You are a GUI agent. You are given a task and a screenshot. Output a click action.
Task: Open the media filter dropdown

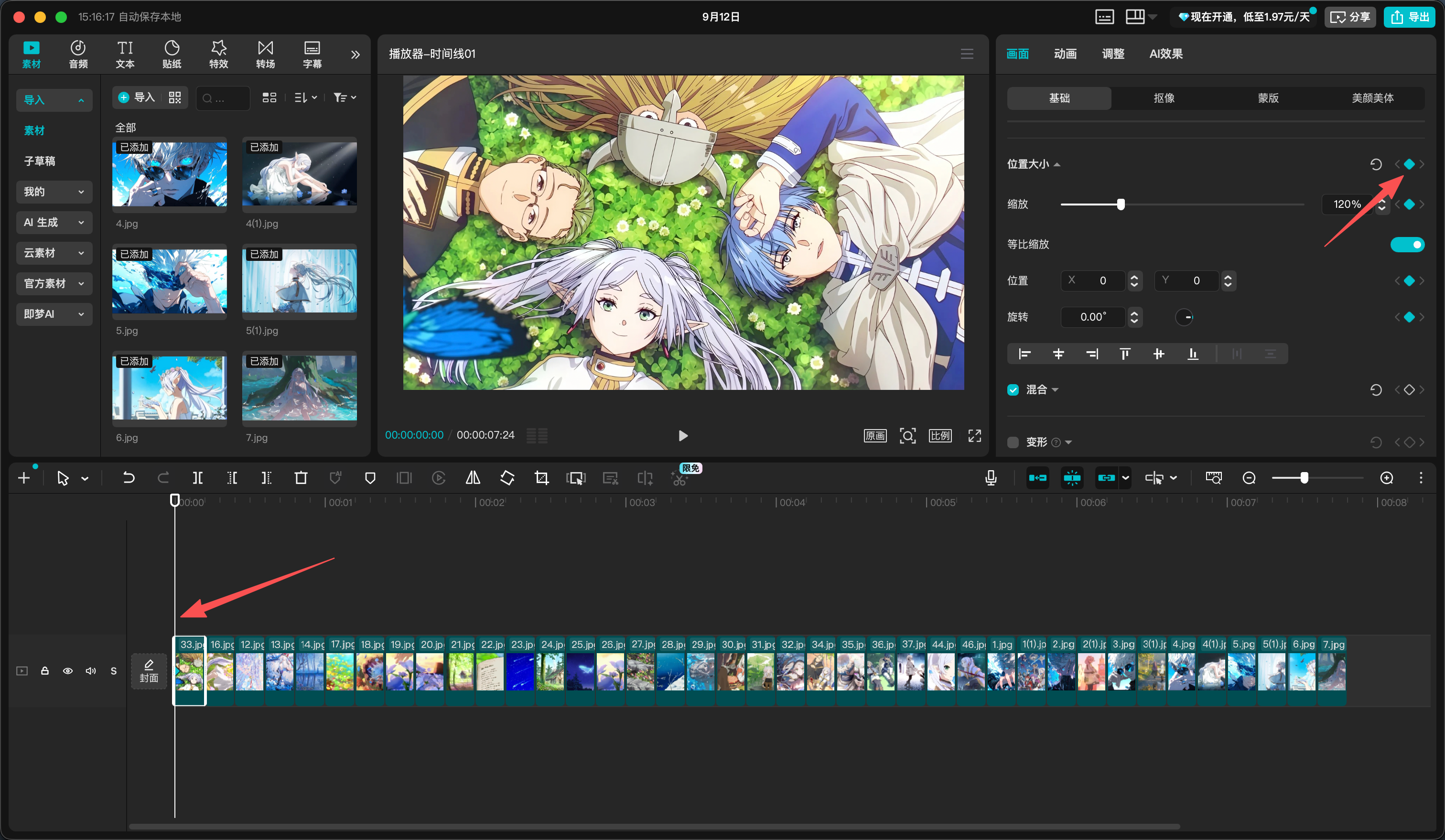[345, 98]
